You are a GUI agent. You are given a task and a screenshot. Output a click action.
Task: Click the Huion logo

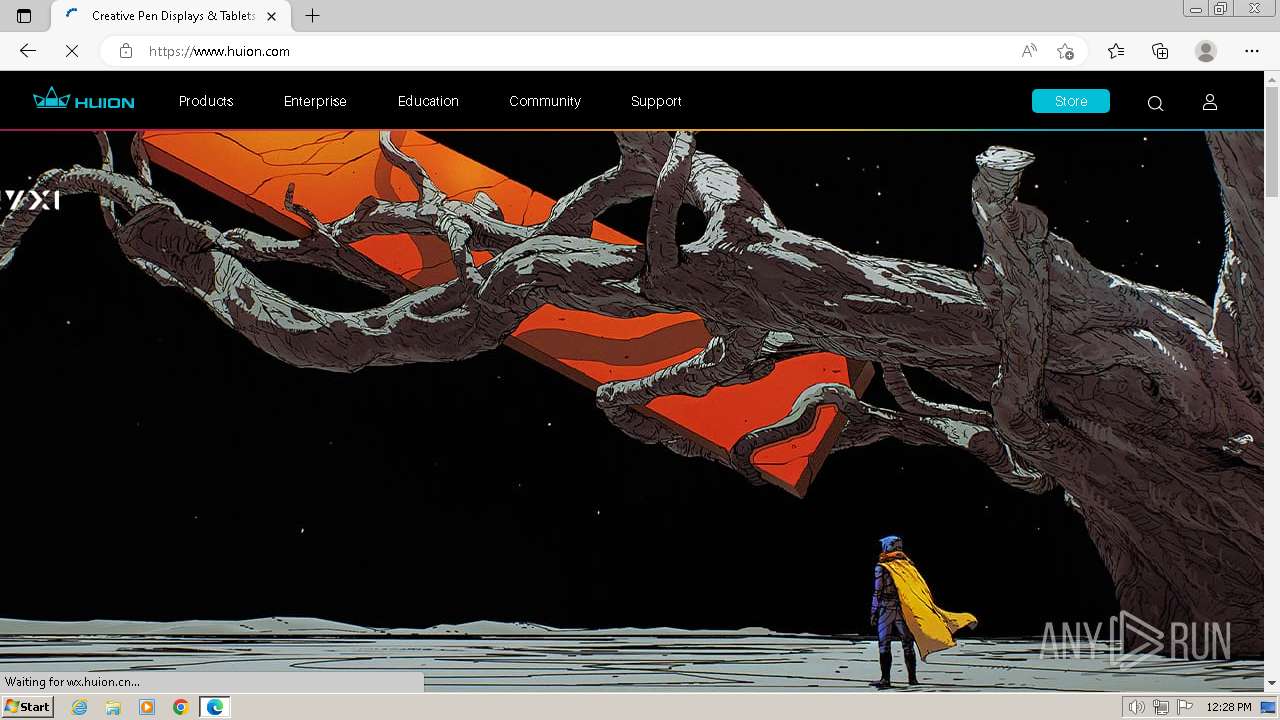point(83,99)
